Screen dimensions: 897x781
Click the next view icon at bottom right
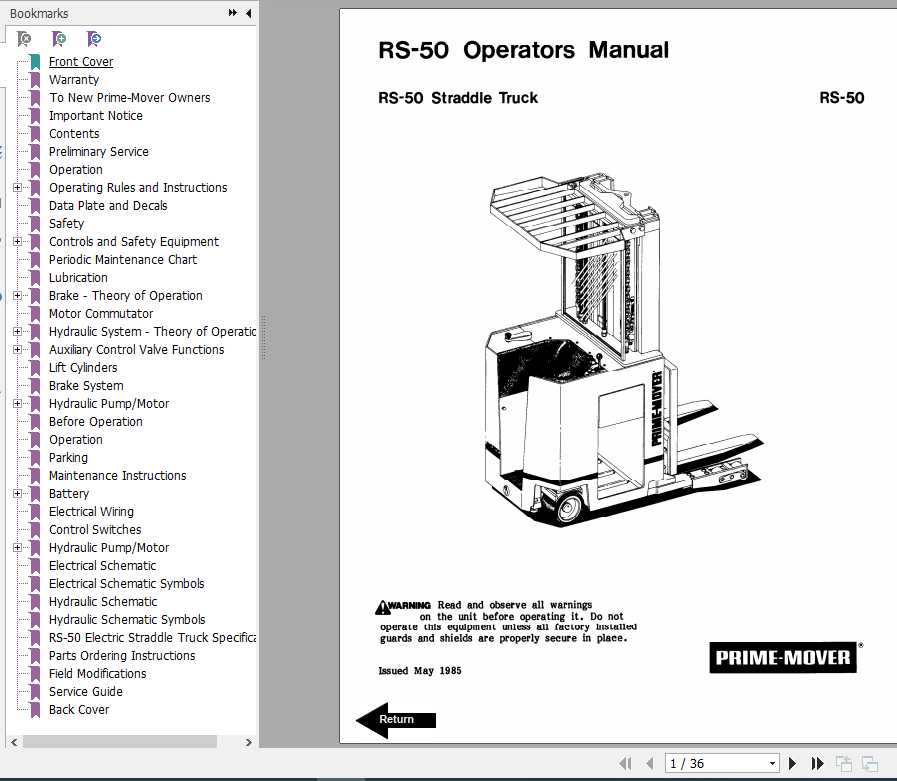click(870, 763)
